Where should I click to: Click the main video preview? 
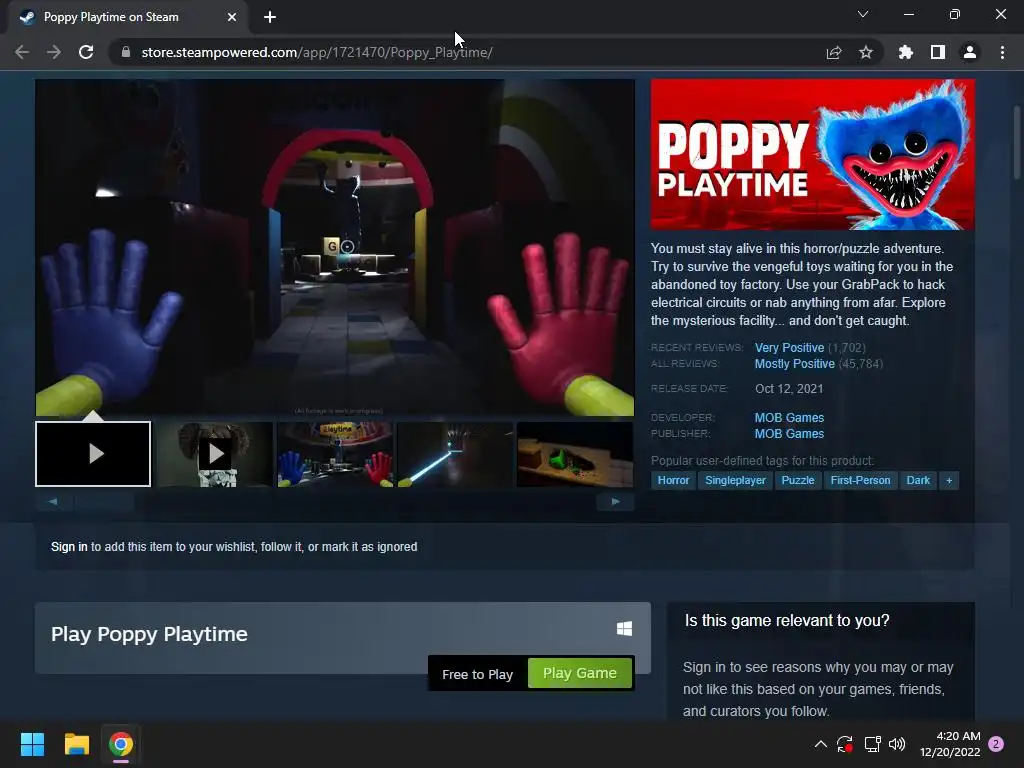point(335,248)
